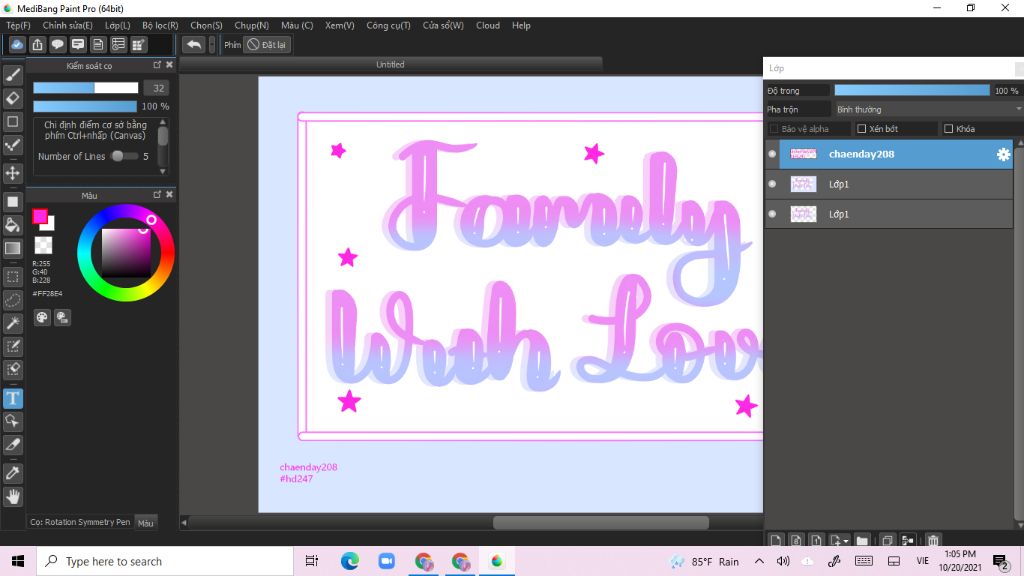Click the new folder layer icon
This screenshot has width=1024, height=576.
pos(862,540)
